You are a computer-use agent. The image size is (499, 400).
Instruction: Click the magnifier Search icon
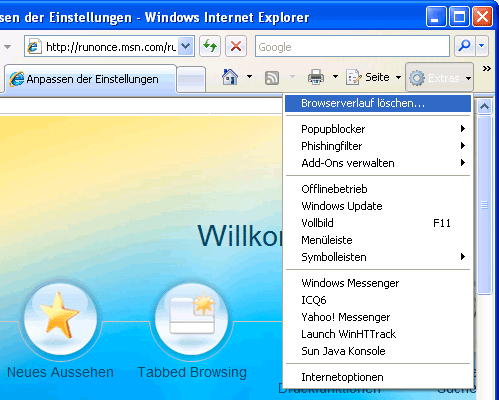(464, 46)
